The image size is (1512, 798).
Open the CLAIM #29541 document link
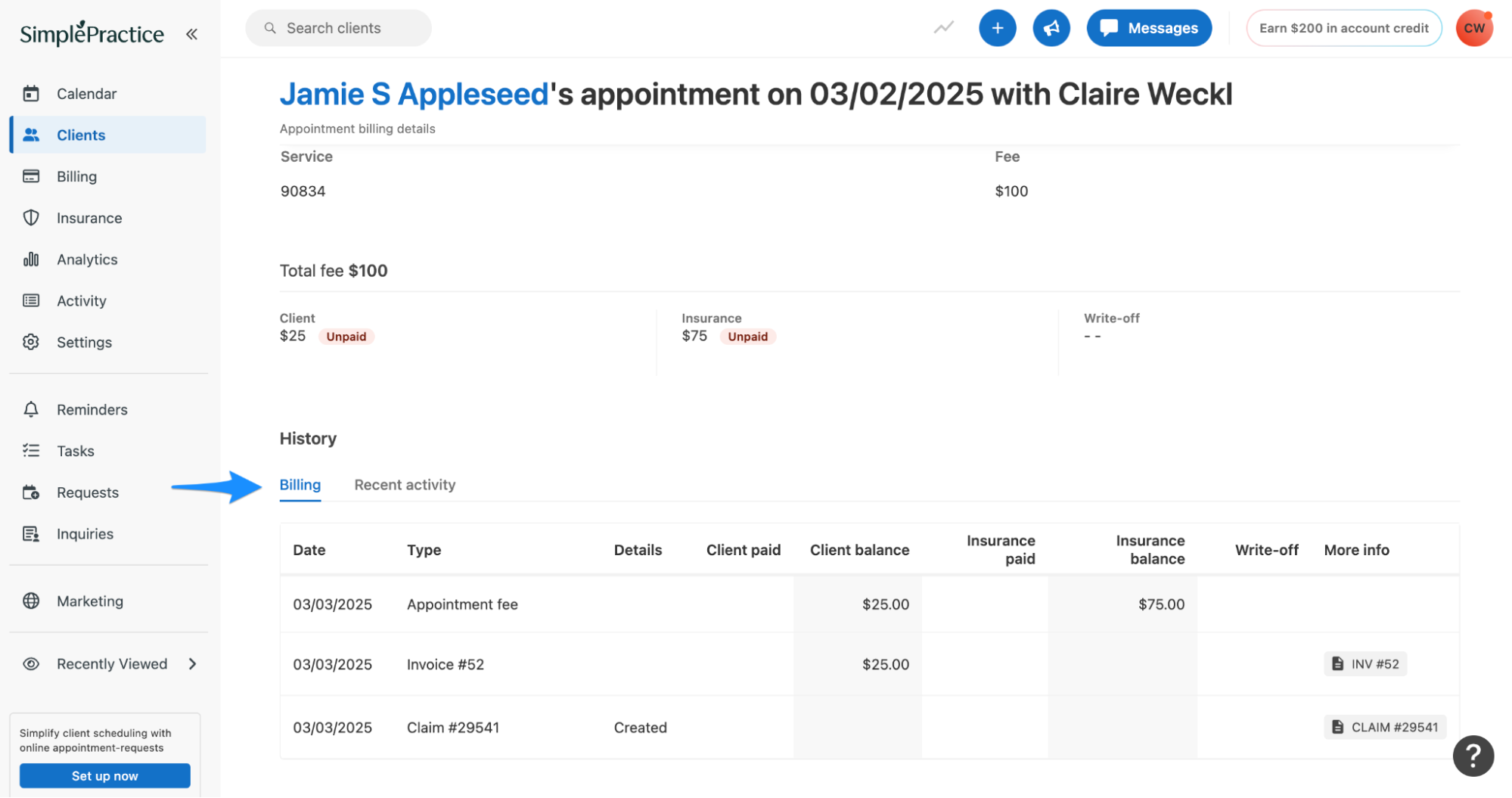(x=1385, y=727)
